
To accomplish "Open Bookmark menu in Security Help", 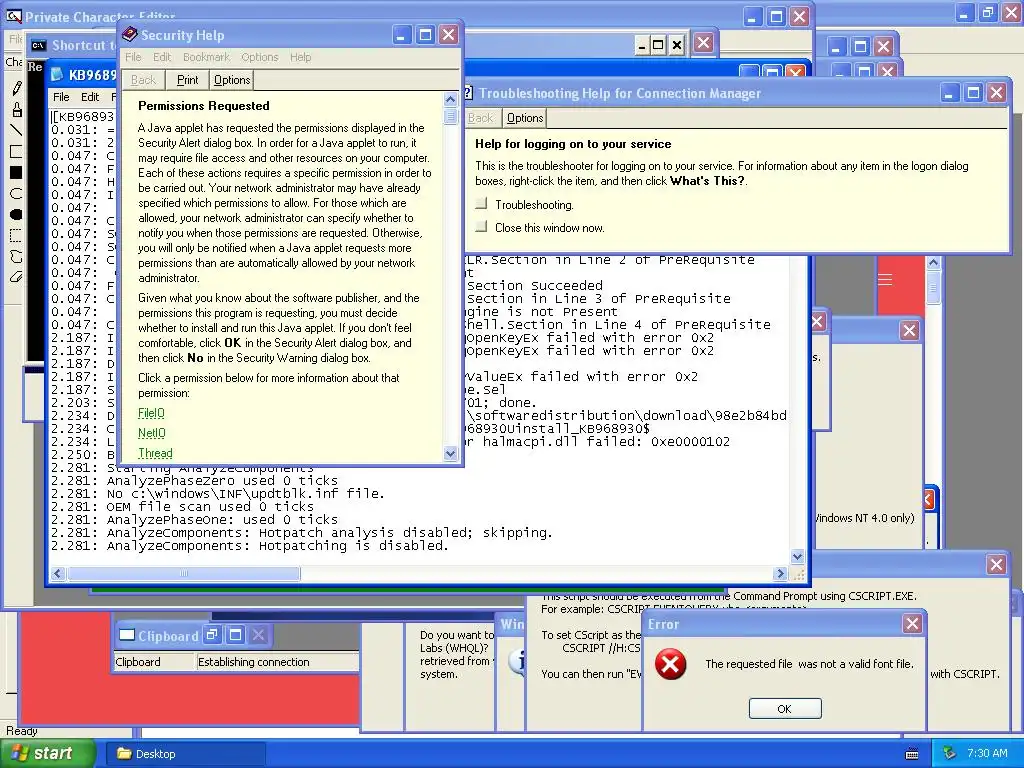I will pyautogui.click(x=206, y=57).
